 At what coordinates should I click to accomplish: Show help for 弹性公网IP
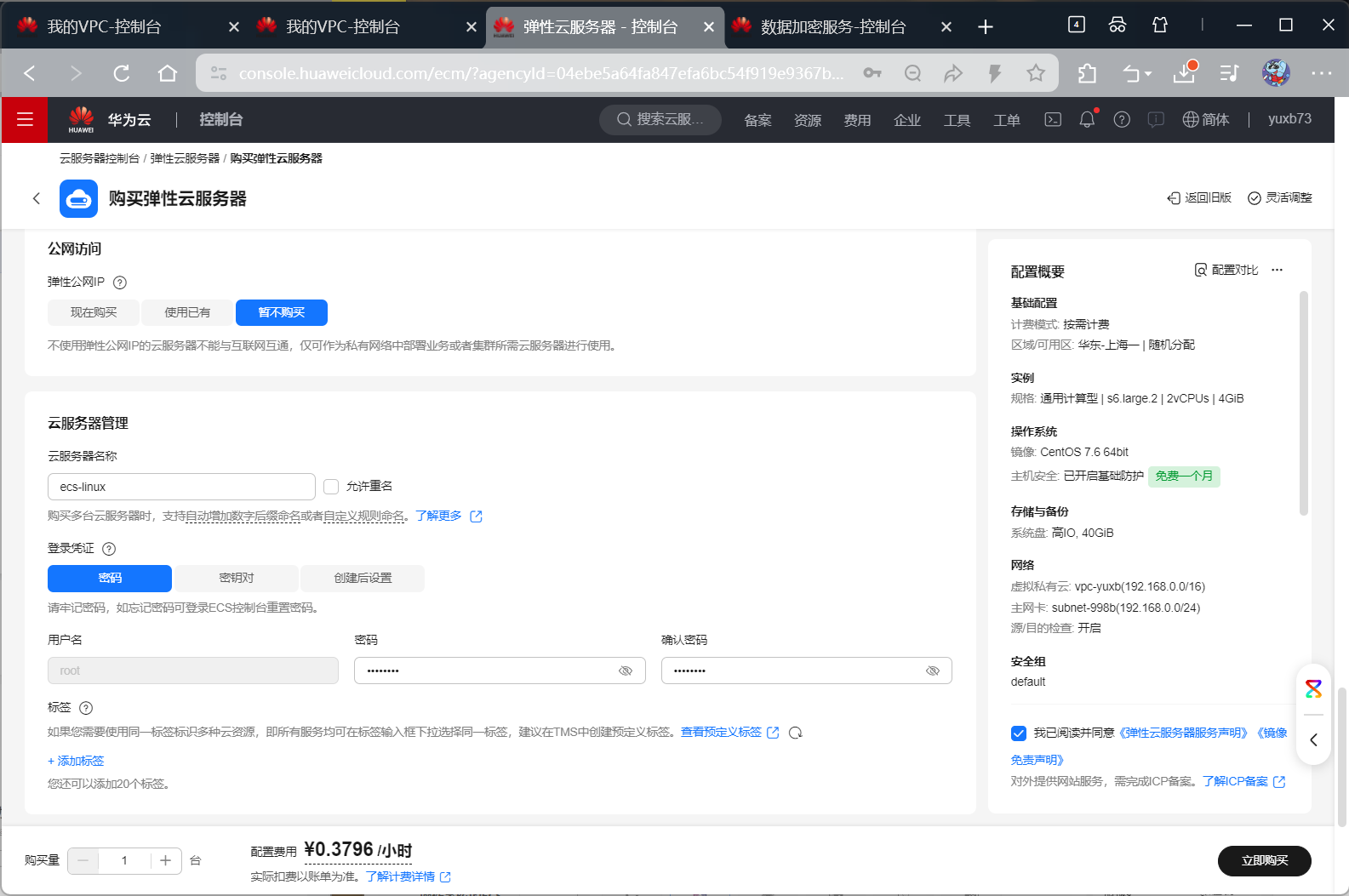[x=120, y=282]
